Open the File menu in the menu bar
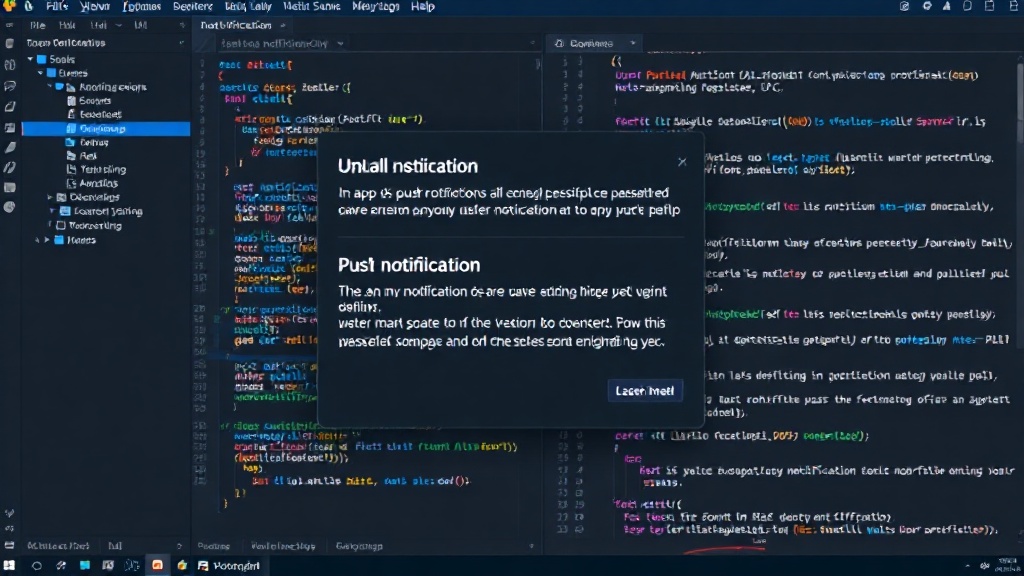This screenshot has height=576, width=1024. [x=57, y=7]
